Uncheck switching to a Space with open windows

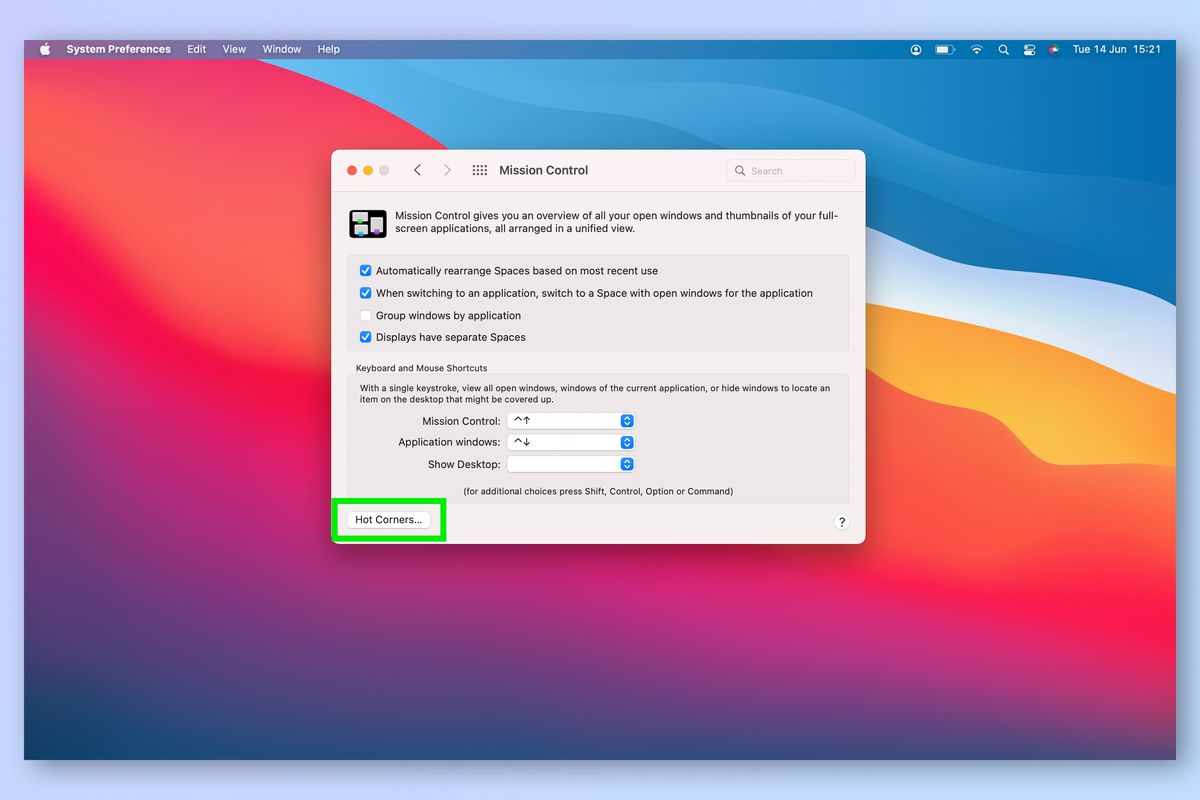point(365,293)
